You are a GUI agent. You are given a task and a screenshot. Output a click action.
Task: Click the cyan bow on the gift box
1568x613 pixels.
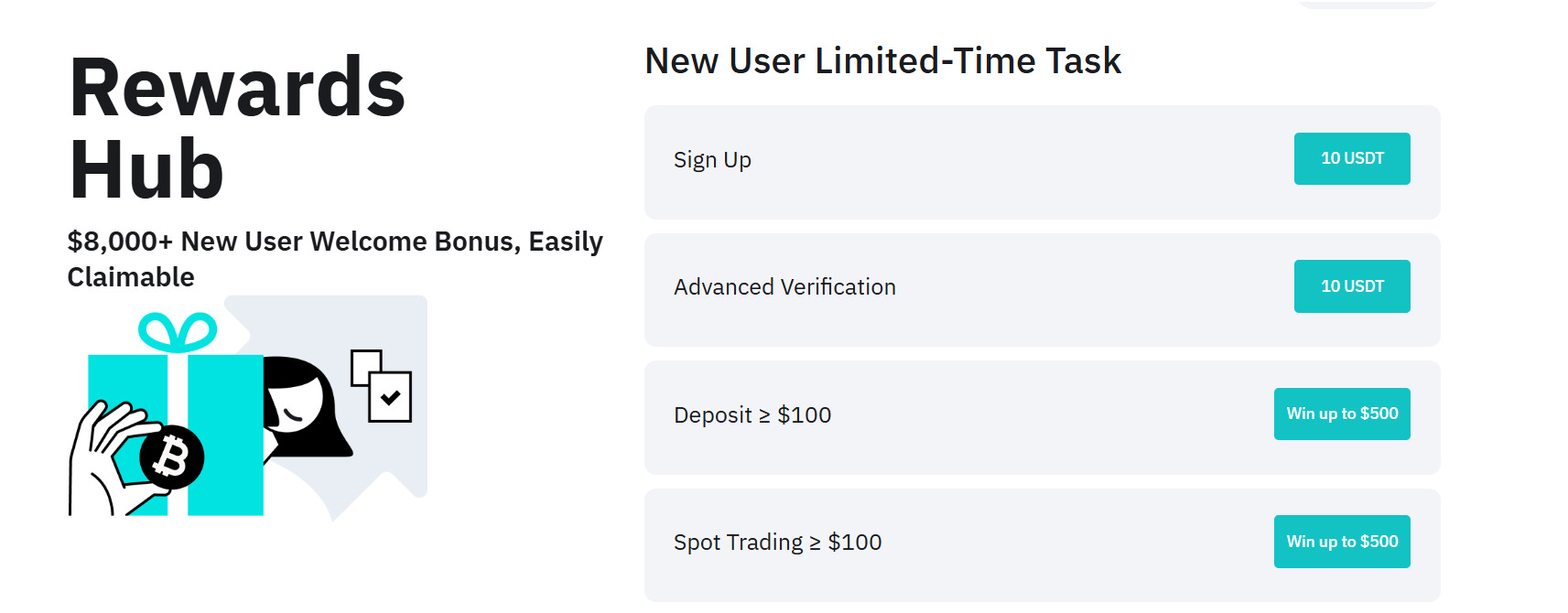coord(178,333)
